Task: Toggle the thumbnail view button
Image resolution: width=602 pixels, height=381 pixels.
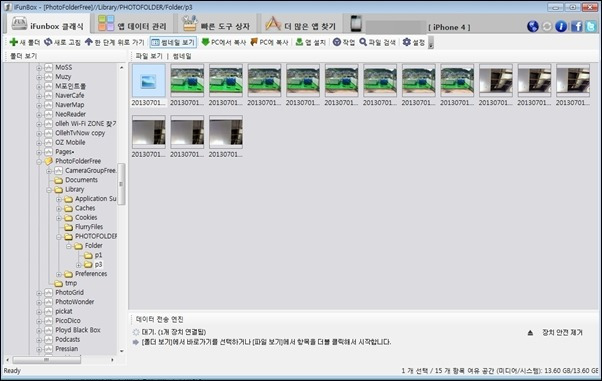Action: 173,42
